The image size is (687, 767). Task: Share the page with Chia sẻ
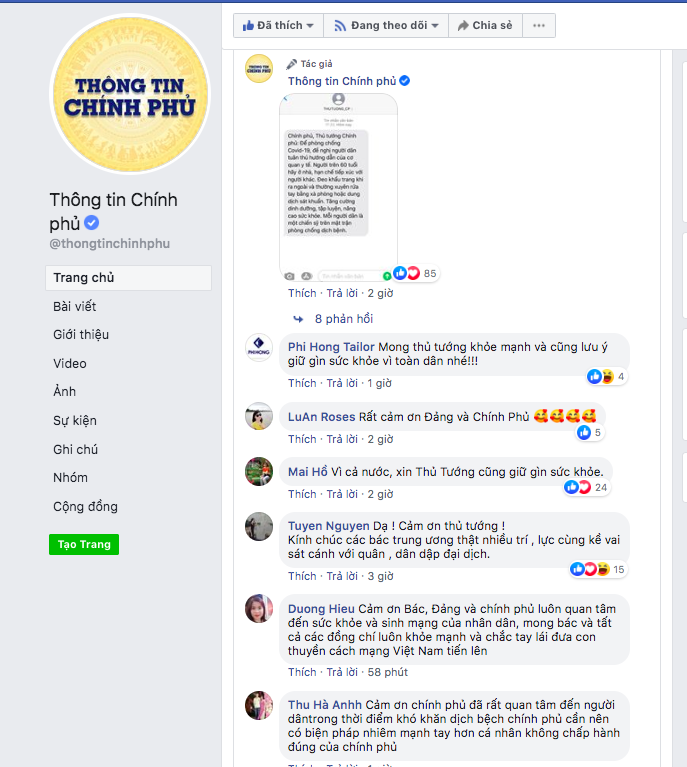pyautogui.click(x=485, y=25)
